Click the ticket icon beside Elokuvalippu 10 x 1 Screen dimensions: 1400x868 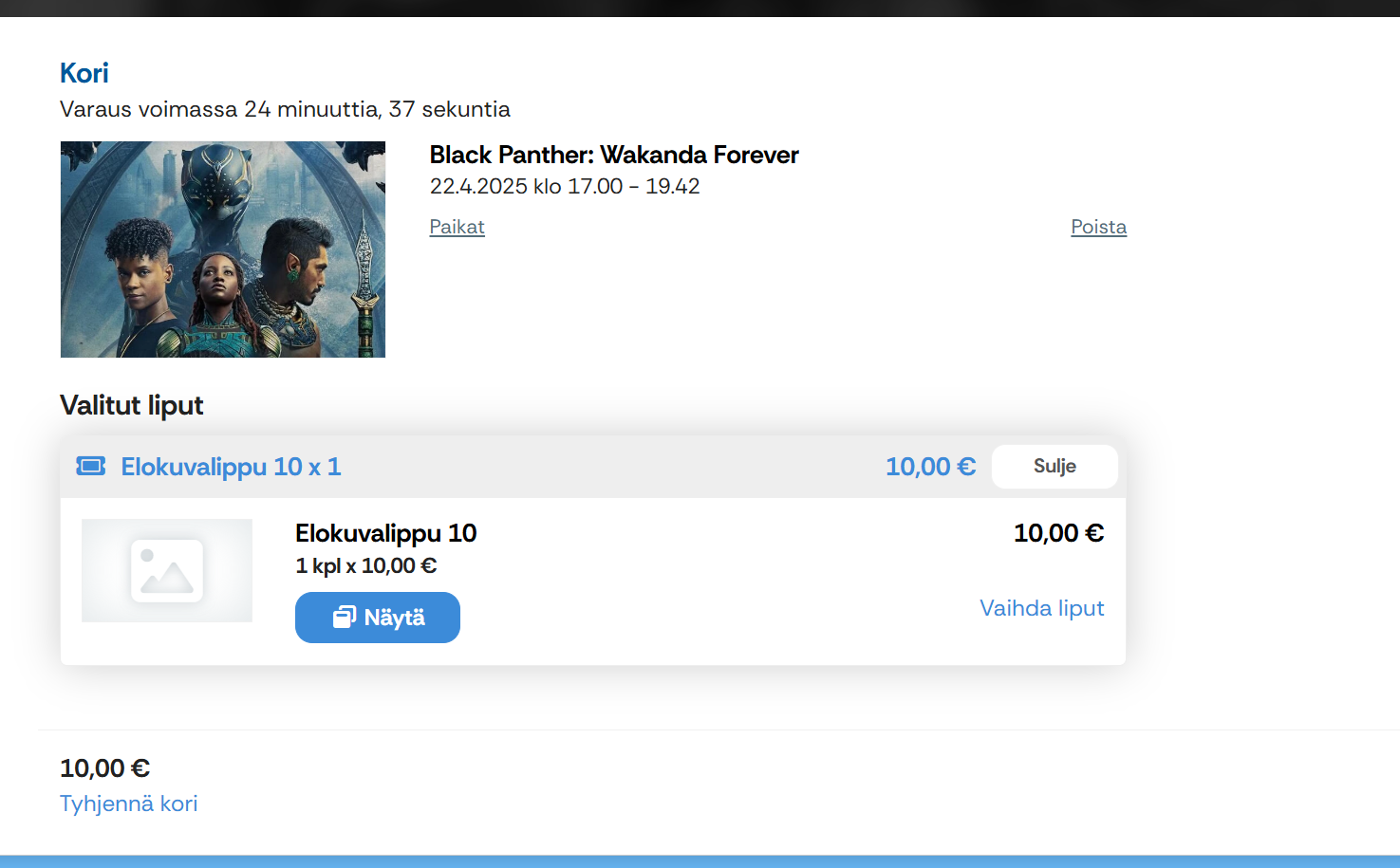[91, 466]
